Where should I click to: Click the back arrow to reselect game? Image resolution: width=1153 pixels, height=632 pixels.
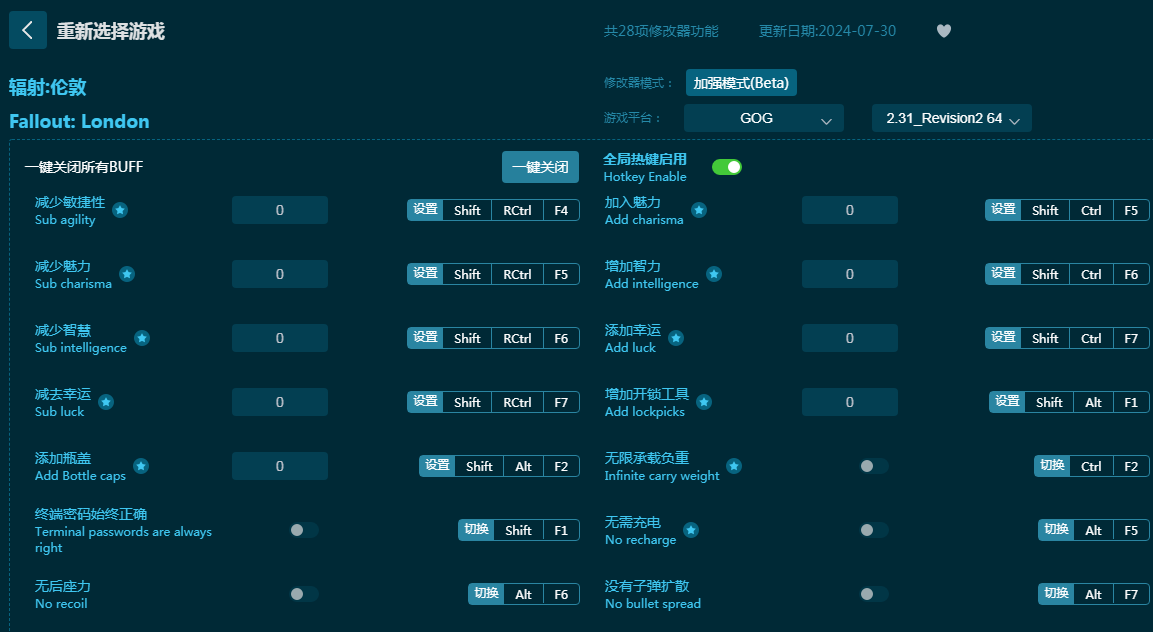(x=28, y=30)
